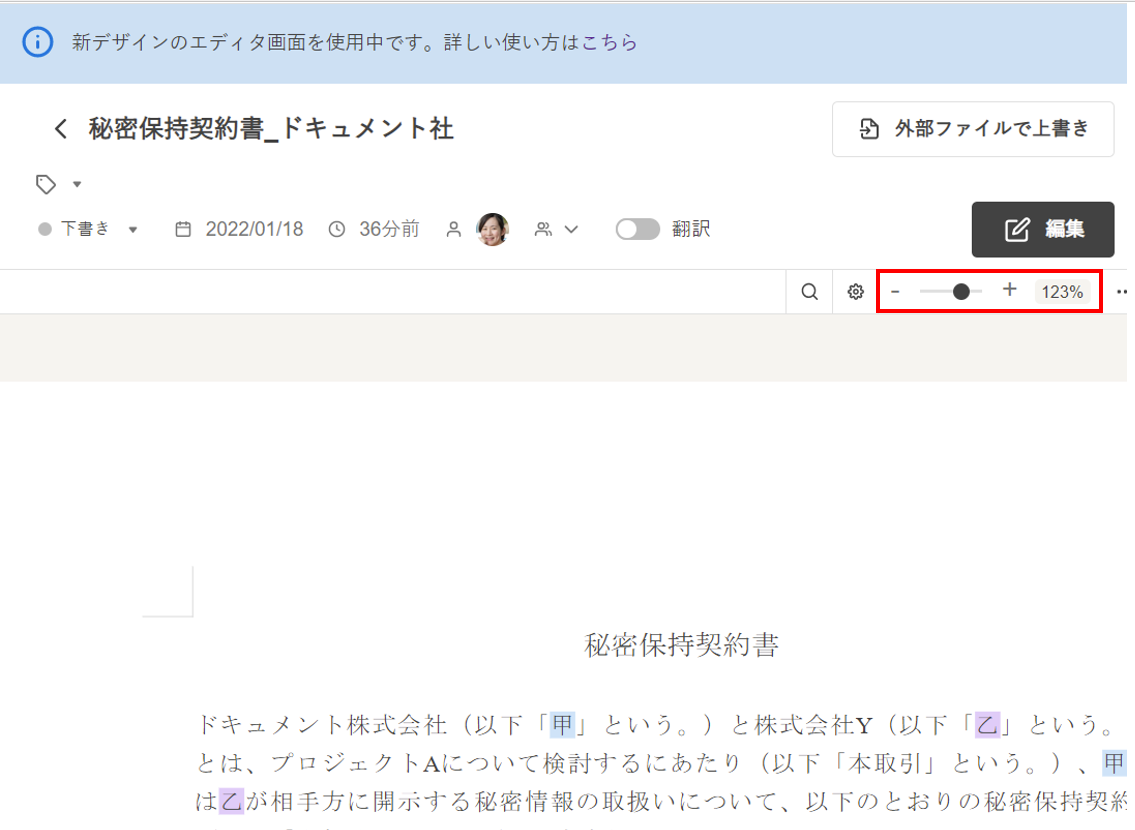Image resolution: width=1135 pixels, height=830 pixels.
Task: Click the 123% zoom percentage field
Action: (1062, 292)
